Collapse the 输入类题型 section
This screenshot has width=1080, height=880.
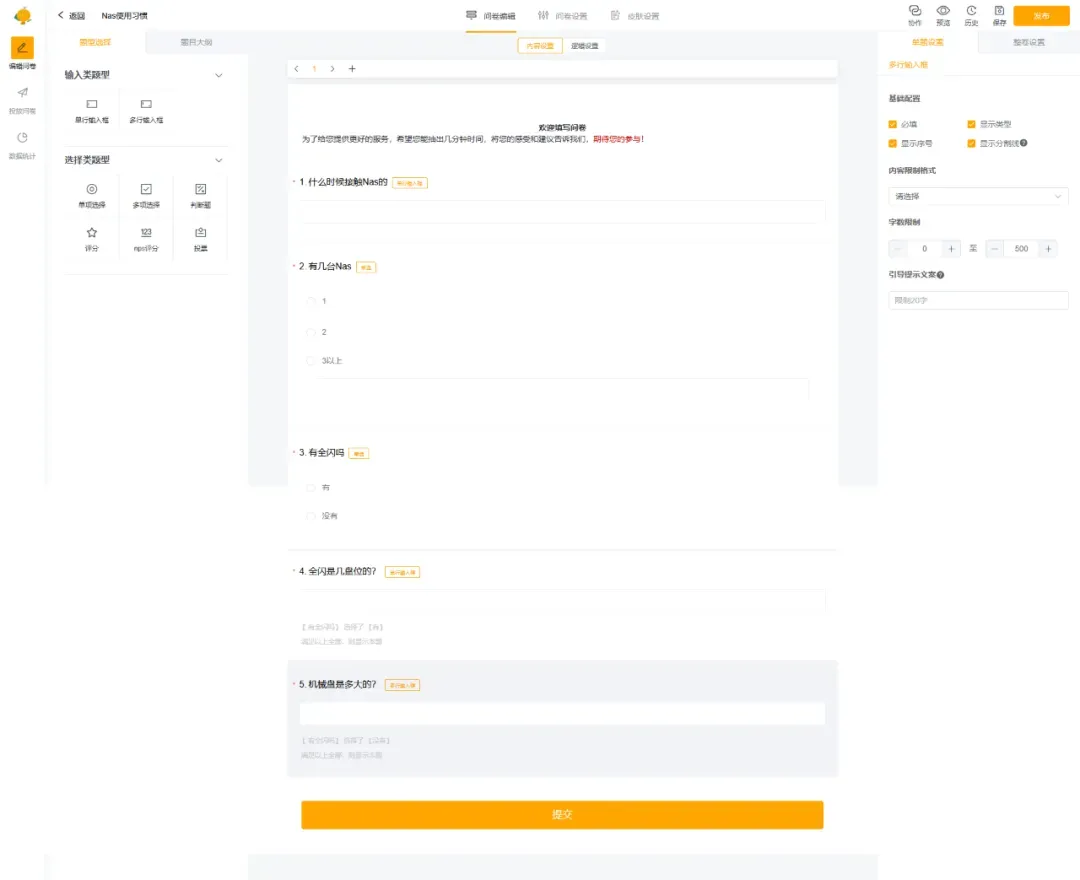[x=219, y=75]
